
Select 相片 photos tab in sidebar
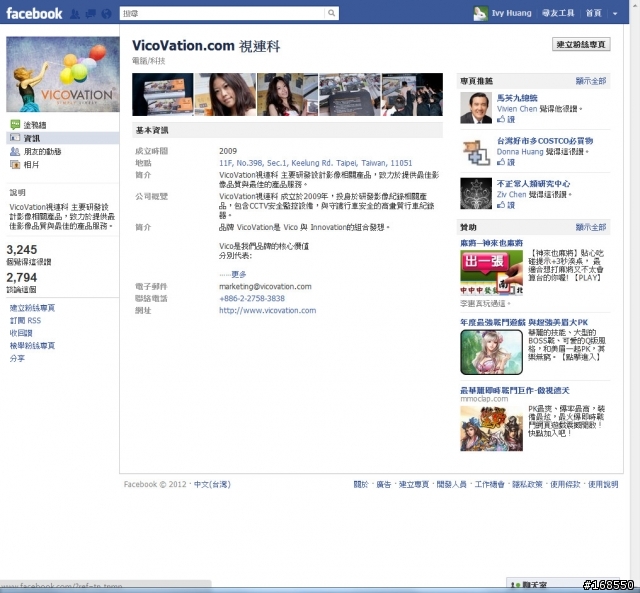31,164
